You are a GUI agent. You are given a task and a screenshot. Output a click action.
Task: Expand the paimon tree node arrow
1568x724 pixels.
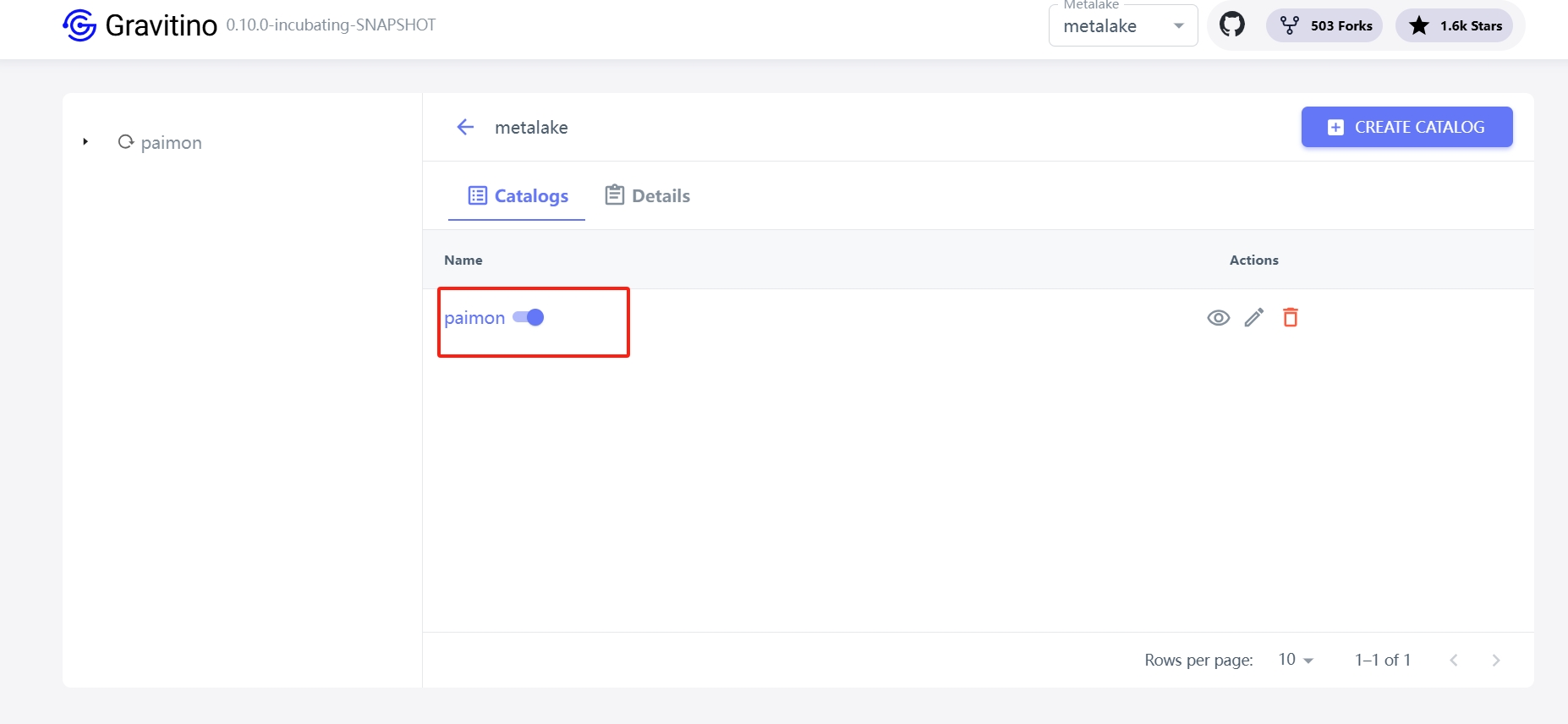[85, 141]
